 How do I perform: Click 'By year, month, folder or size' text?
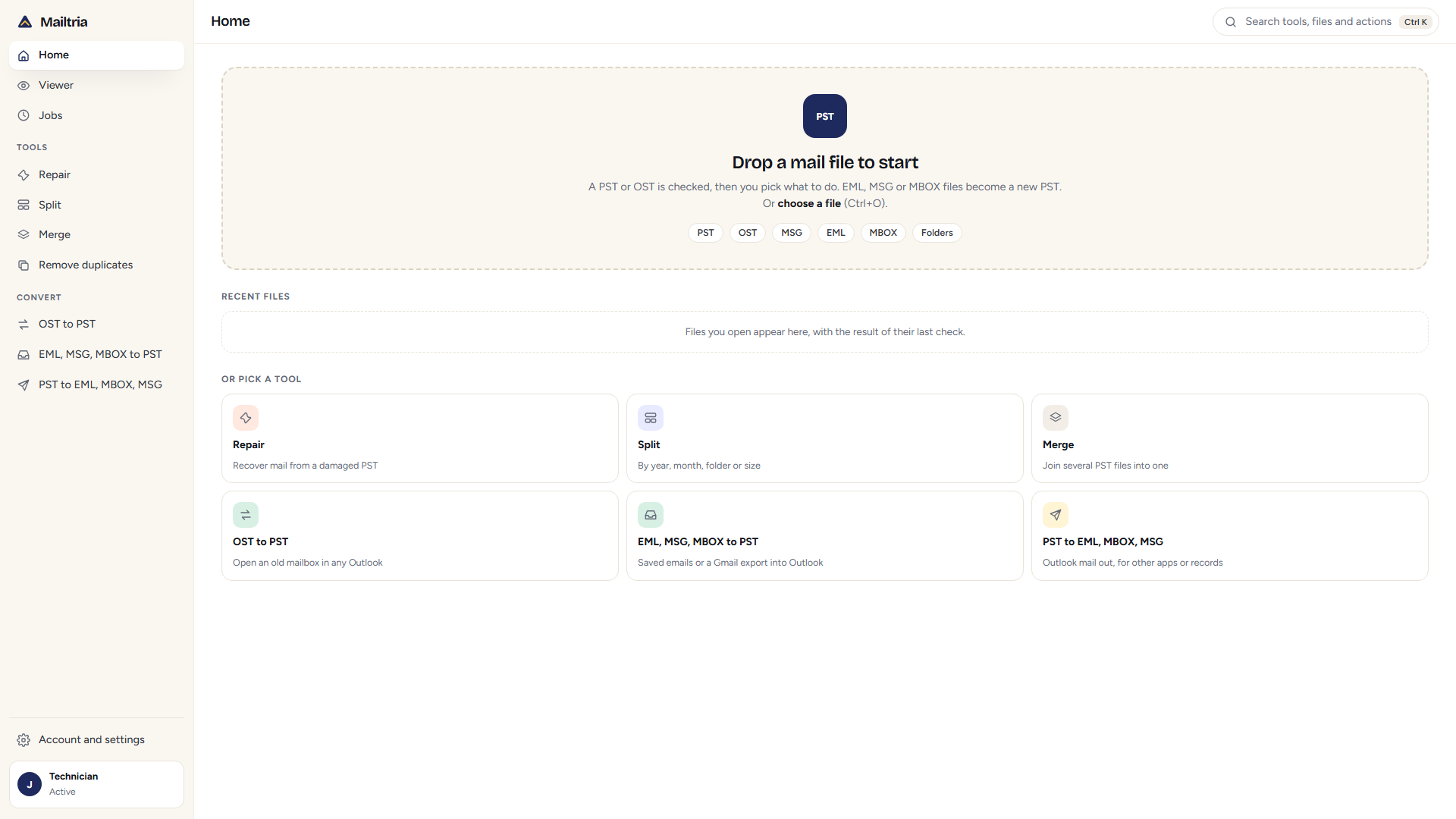coord(699,466)
